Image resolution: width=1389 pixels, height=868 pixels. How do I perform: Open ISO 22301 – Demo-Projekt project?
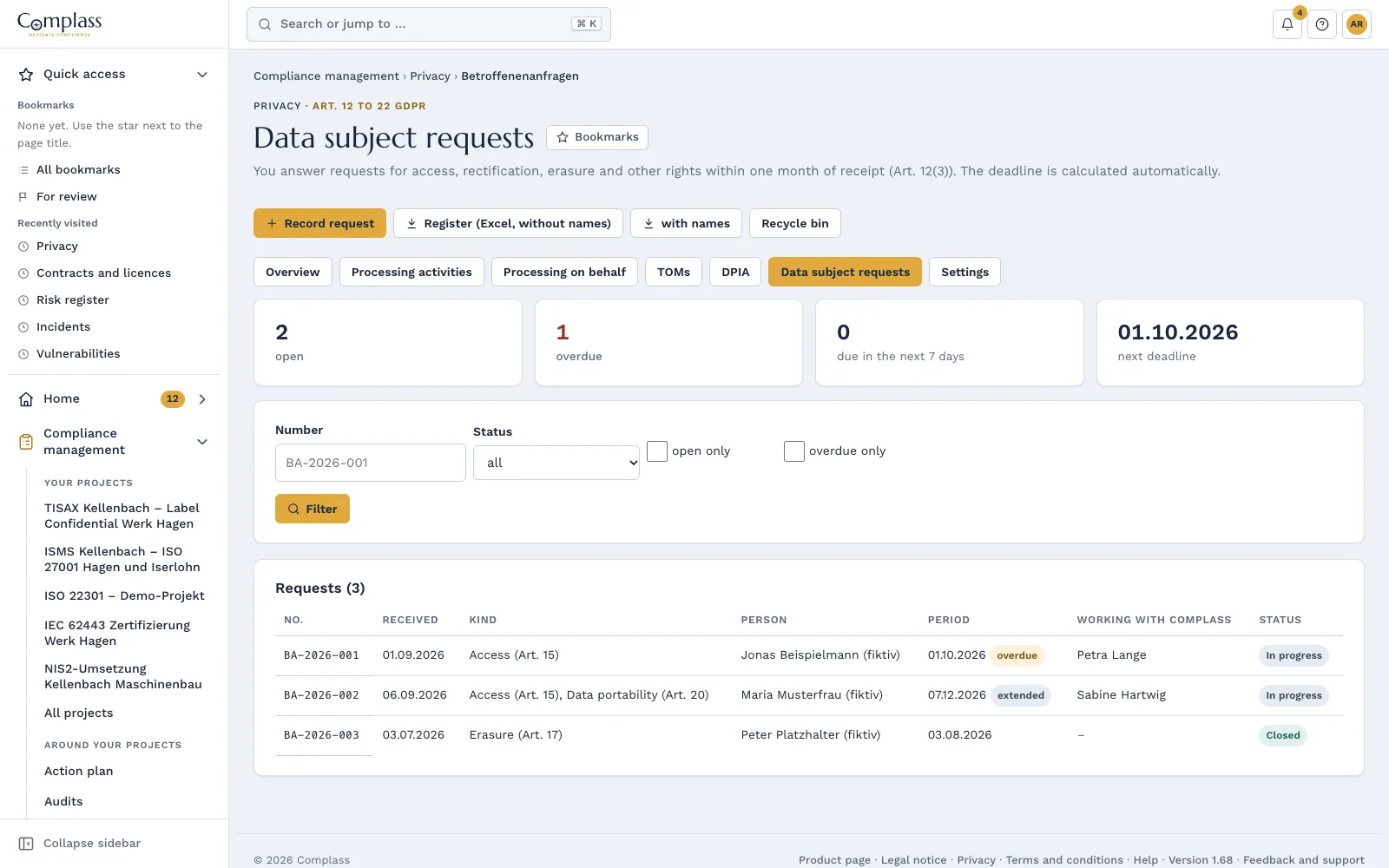[124, 595]
